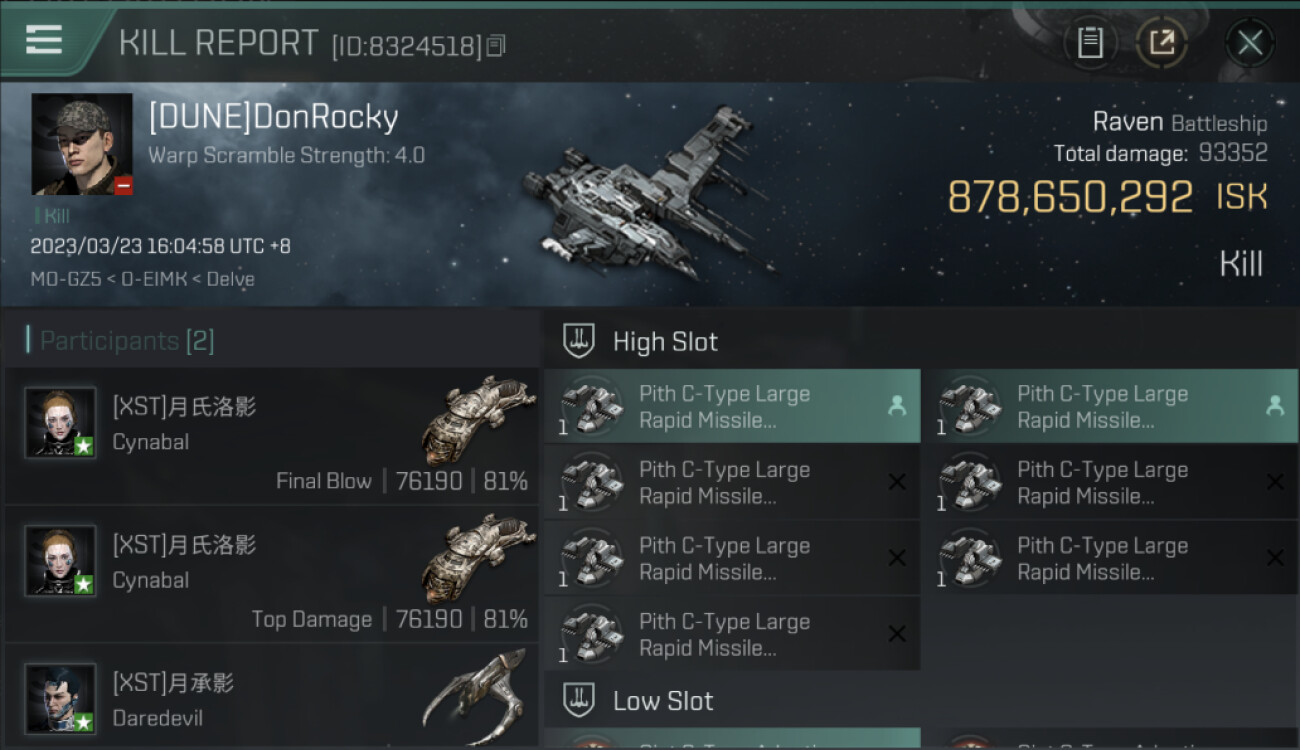Open DonRocky's pilot portrait
This screenshot has width=1300, height=750.
(82, 144)
